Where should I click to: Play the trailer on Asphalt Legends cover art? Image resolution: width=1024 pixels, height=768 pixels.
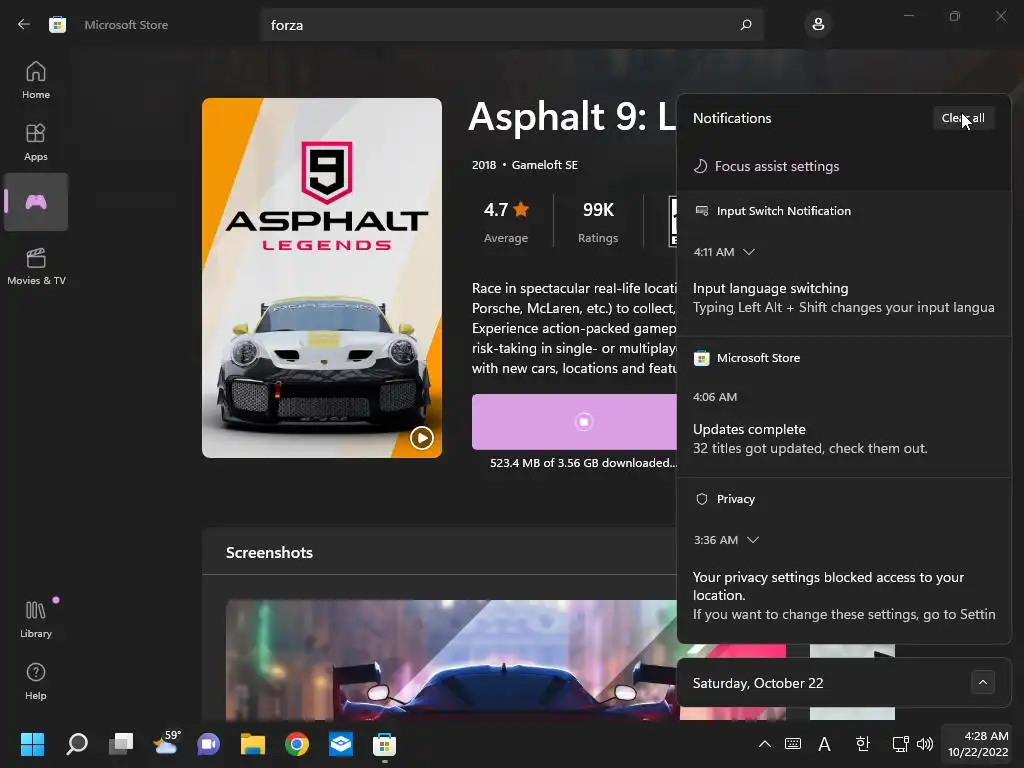[421, 438]
